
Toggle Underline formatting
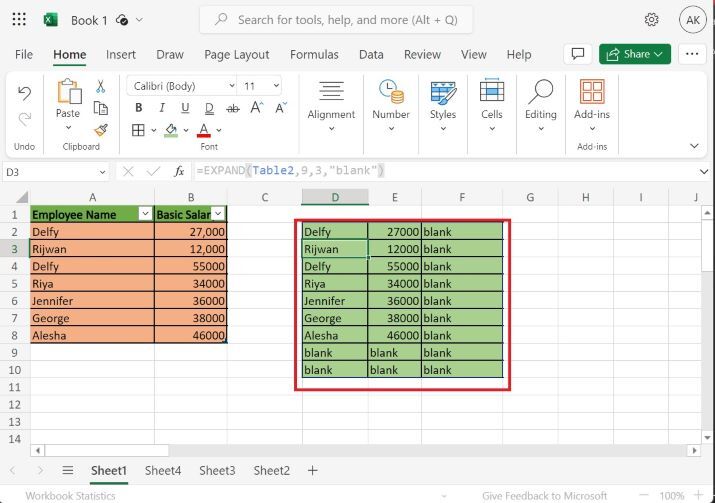(x=185, y=108)
